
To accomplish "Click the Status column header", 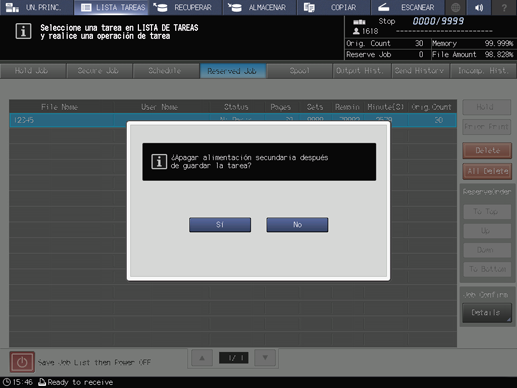I will coord(236,107).
